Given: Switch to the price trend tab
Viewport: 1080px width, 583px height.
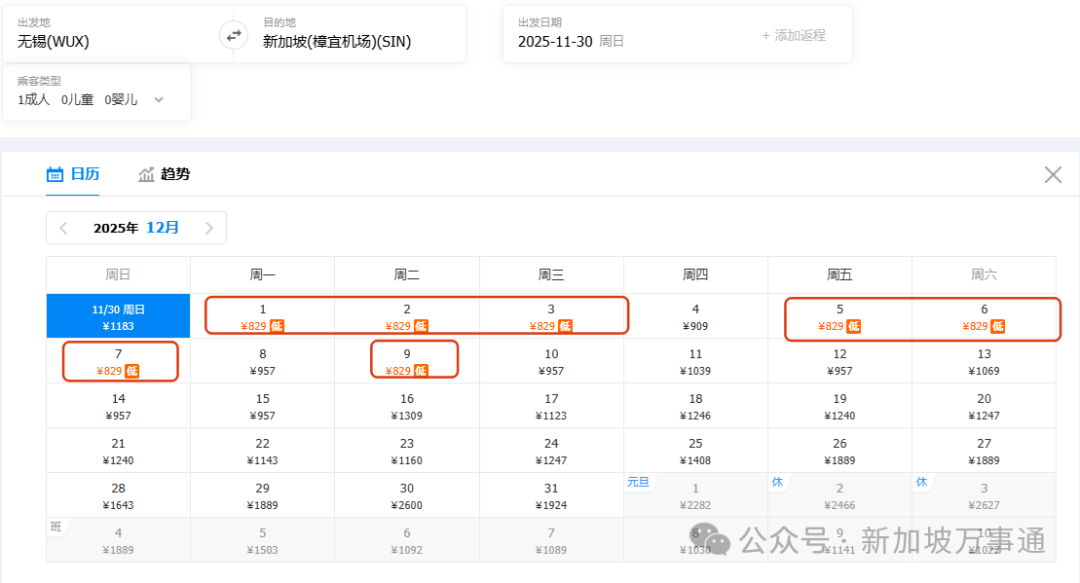Looking at the screenshot, I should coord(164,174).
